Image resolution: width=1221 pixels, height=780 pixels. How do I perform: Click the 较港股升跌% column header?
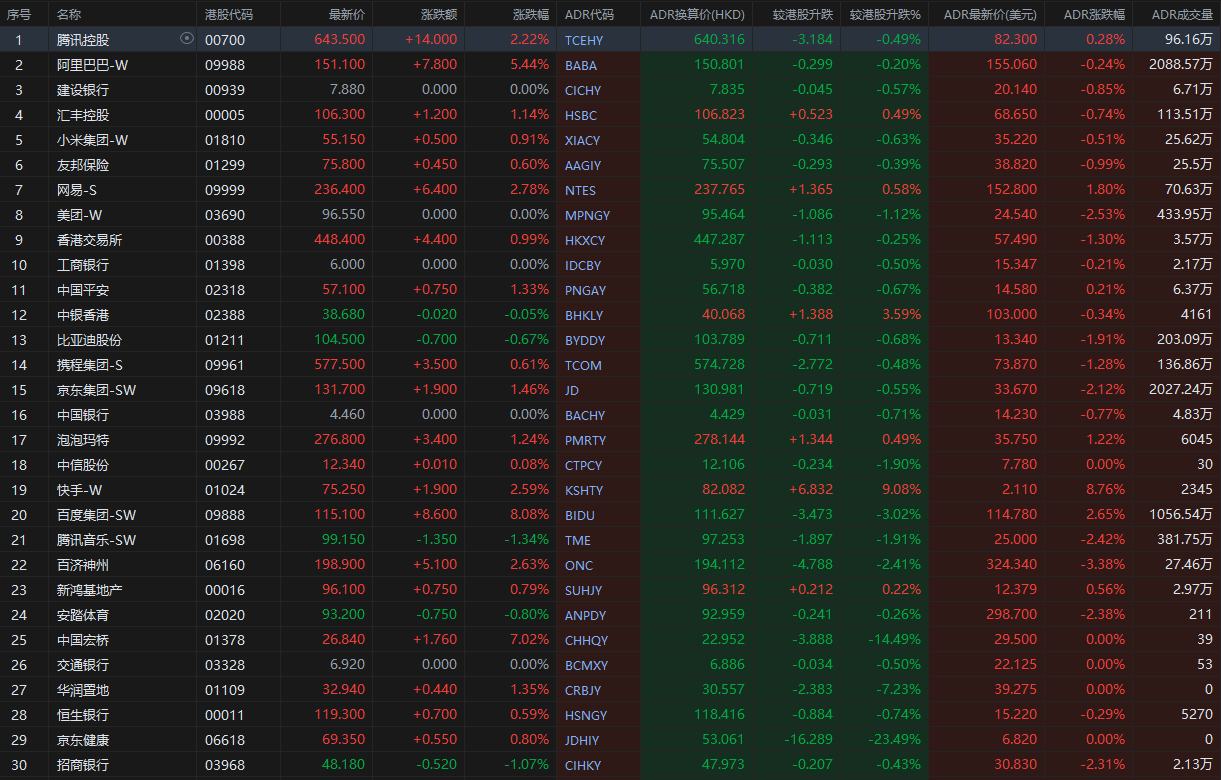click(x=885, y=15)
